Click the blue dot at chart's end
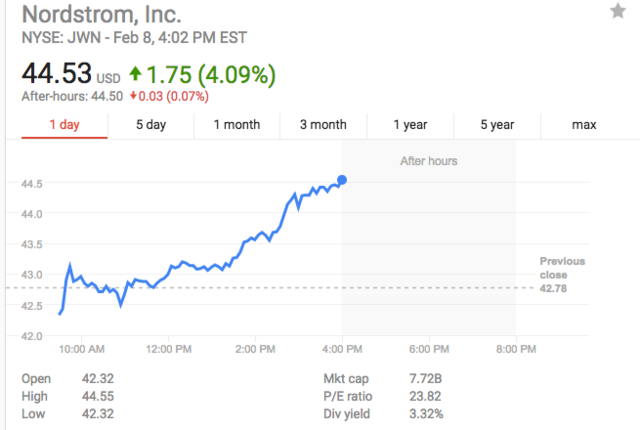 pyautogui.click(x=342, y=180)
